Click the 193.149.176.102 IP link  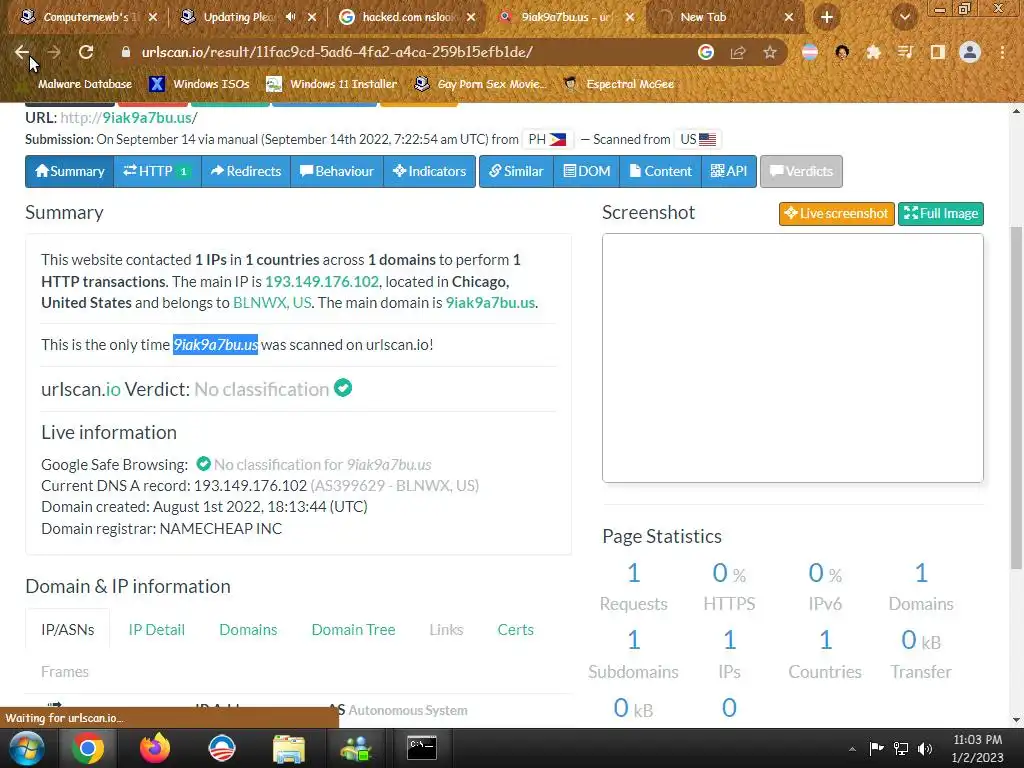[x=322, y=281]
